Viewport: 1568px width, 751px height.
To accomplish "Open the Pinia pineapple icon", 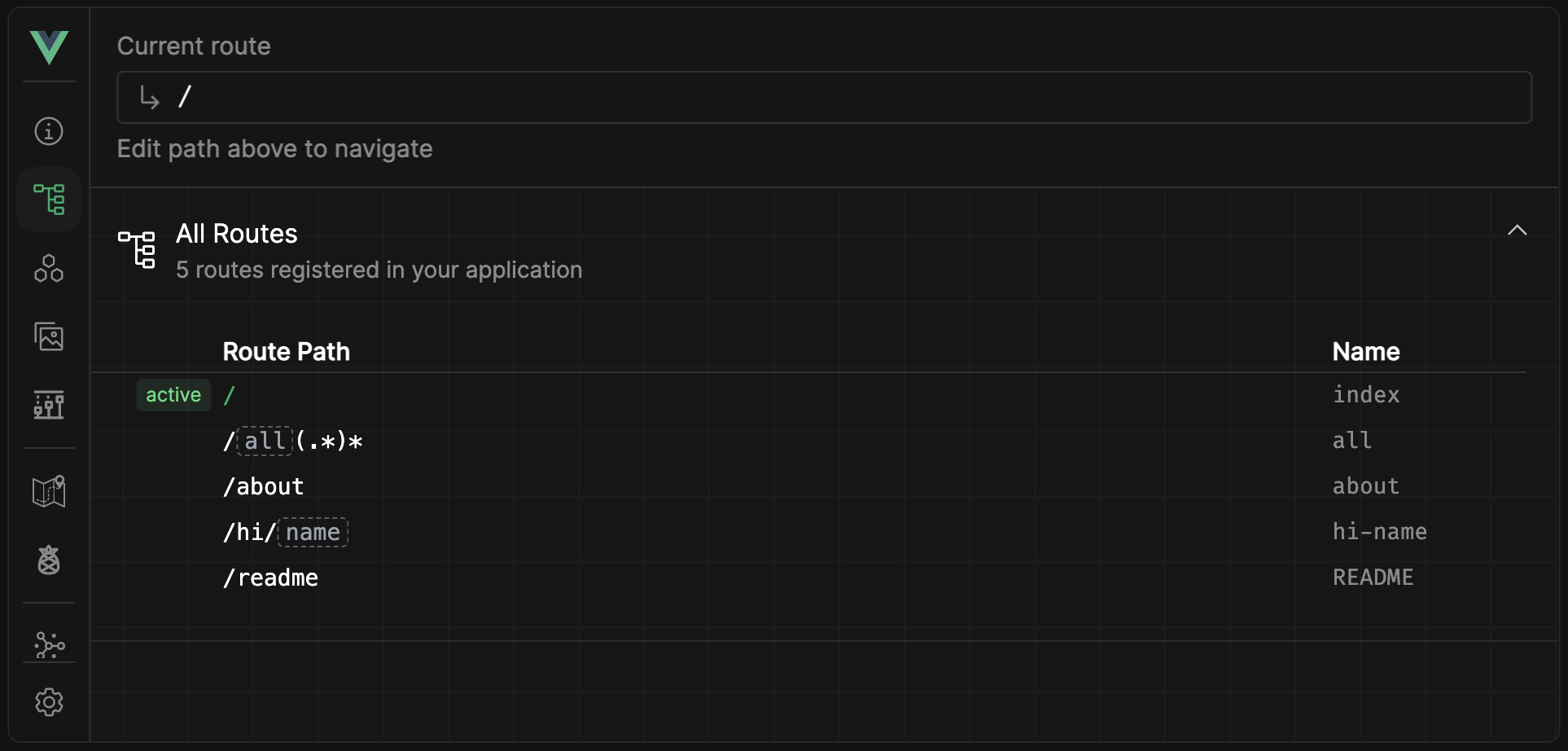I will coord(49,560).
